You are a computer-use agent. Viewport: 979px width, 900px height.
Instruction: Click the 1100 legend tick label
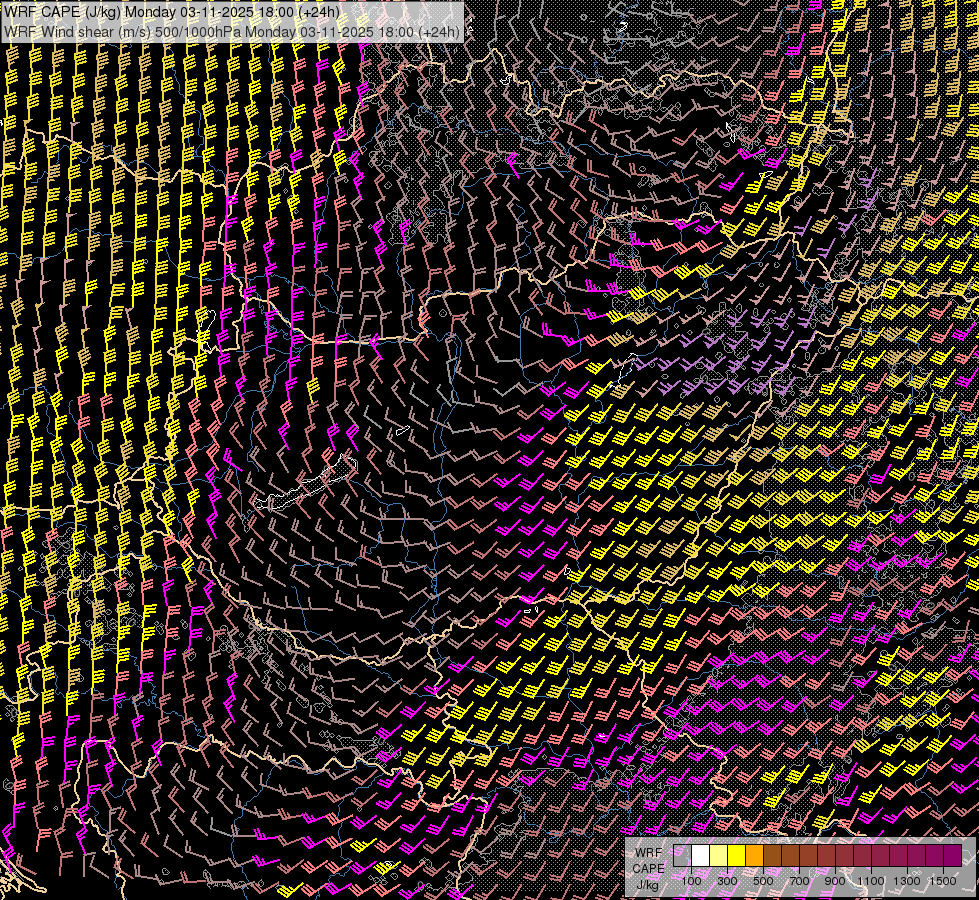(871, 881)
